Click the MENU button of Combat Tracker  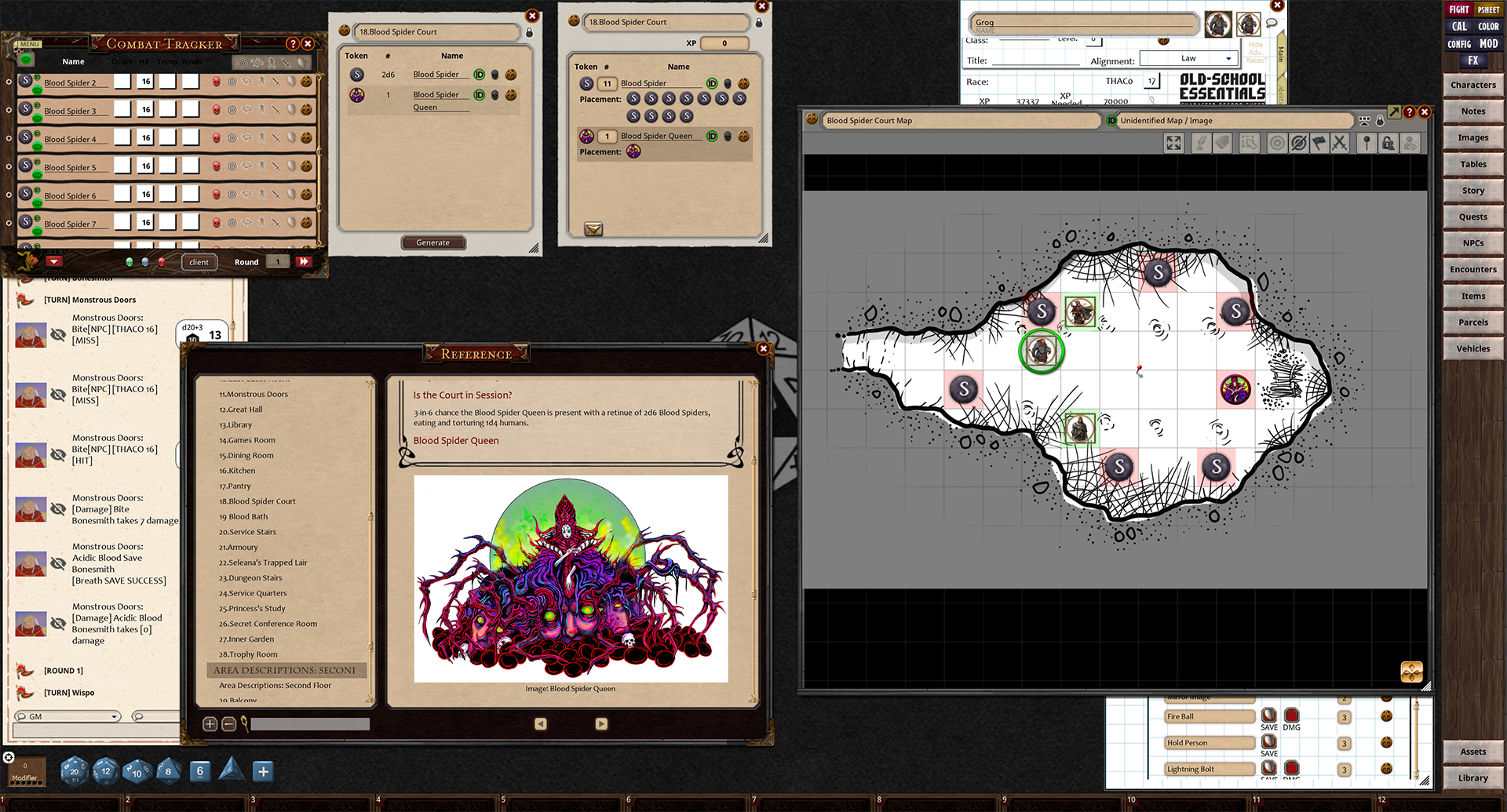[29, 44]
